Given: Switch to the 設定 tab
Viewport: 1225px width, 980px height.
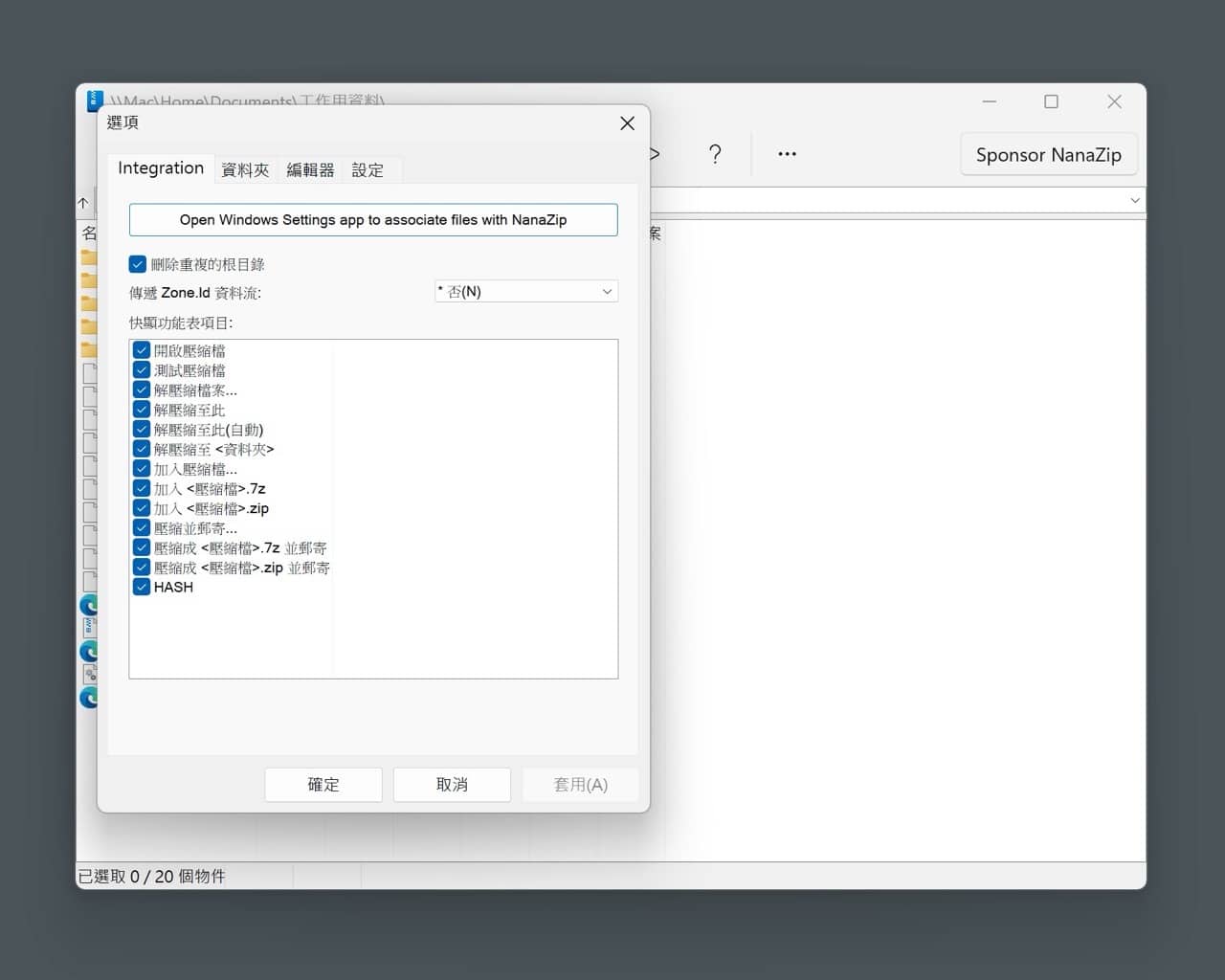Looking at the screenshot, I should [367, 170].
